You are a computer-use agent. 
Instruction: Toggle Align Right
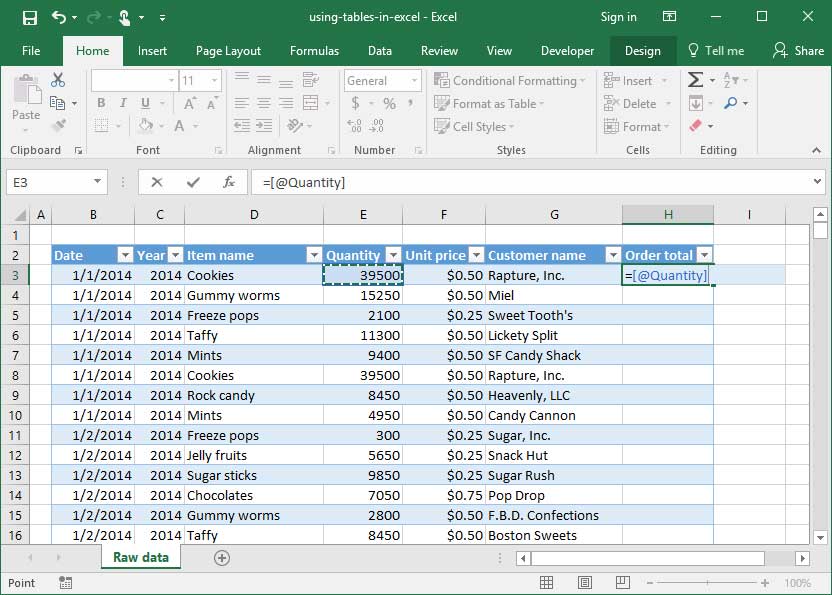click(x=286, y=103)
